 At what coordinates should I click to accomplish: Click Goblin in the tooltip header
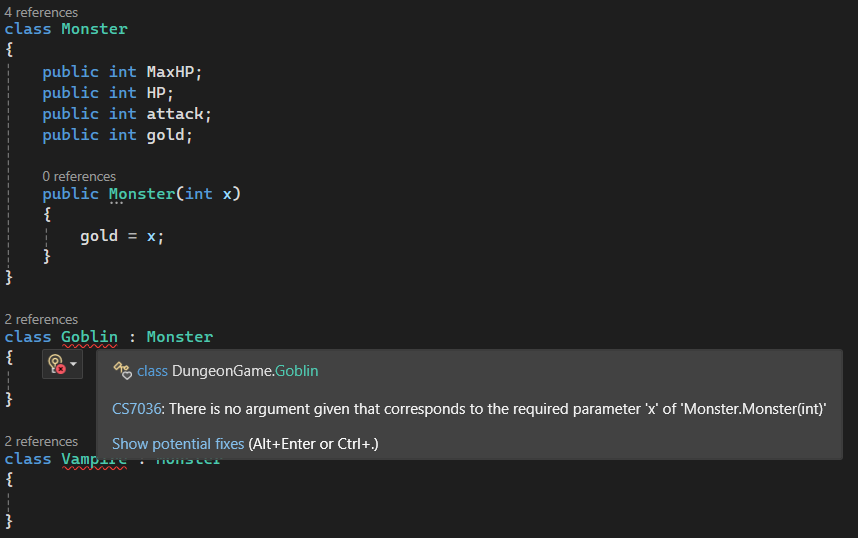coord(297,371)
